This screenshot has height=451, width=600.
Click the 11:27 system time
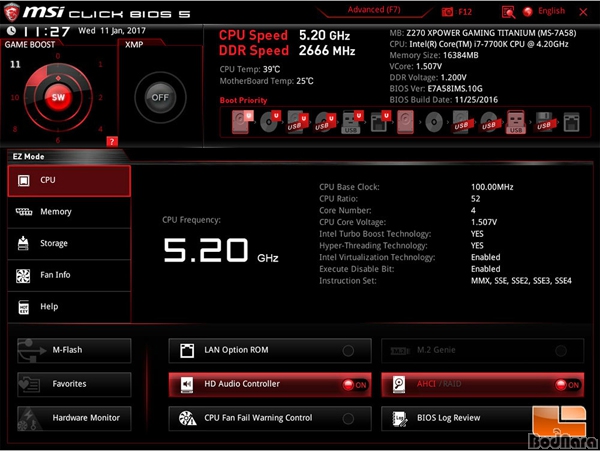point(46,32)
